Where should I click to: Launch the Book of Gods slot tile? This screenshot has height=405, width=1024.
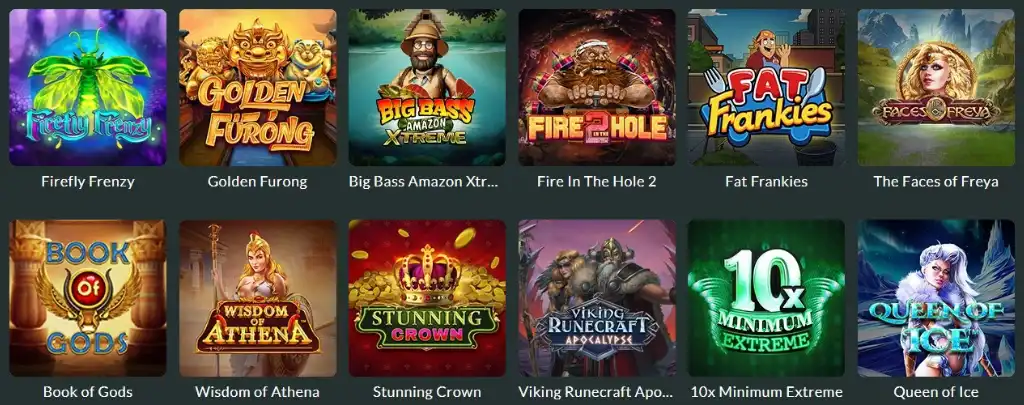(x=88, y=298)
